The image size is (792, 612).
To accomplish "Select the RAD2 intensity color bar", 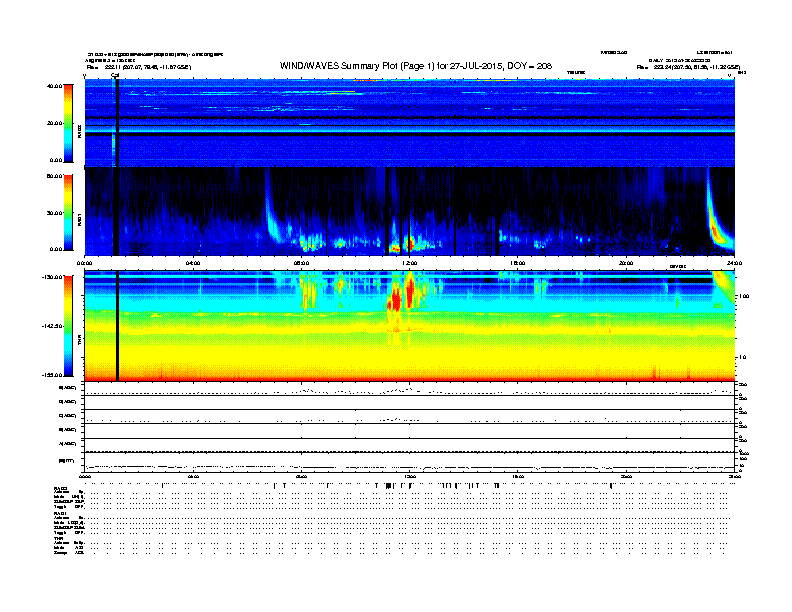I will coord(68,123).
